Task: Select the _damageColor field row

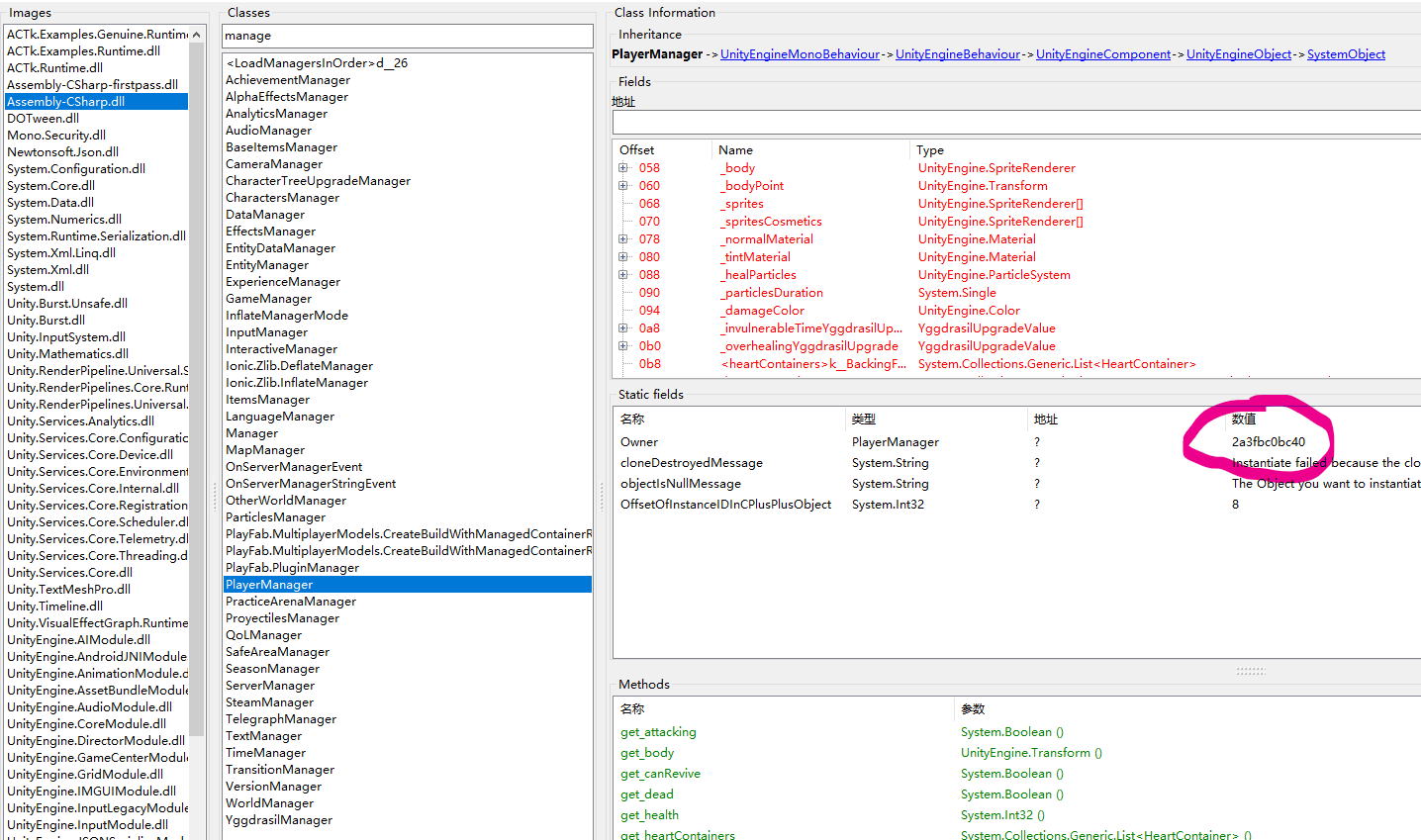Action: tap(761, 310)
